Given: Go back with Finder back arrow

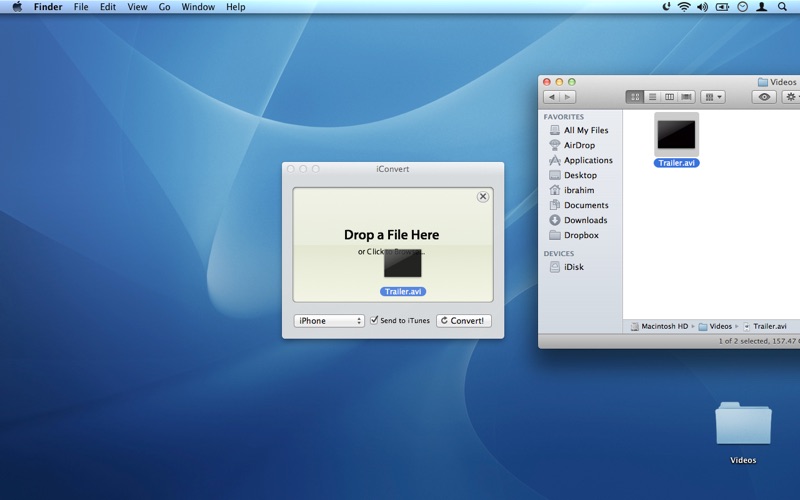Looking at the screenshot, I should coord(551,97).
